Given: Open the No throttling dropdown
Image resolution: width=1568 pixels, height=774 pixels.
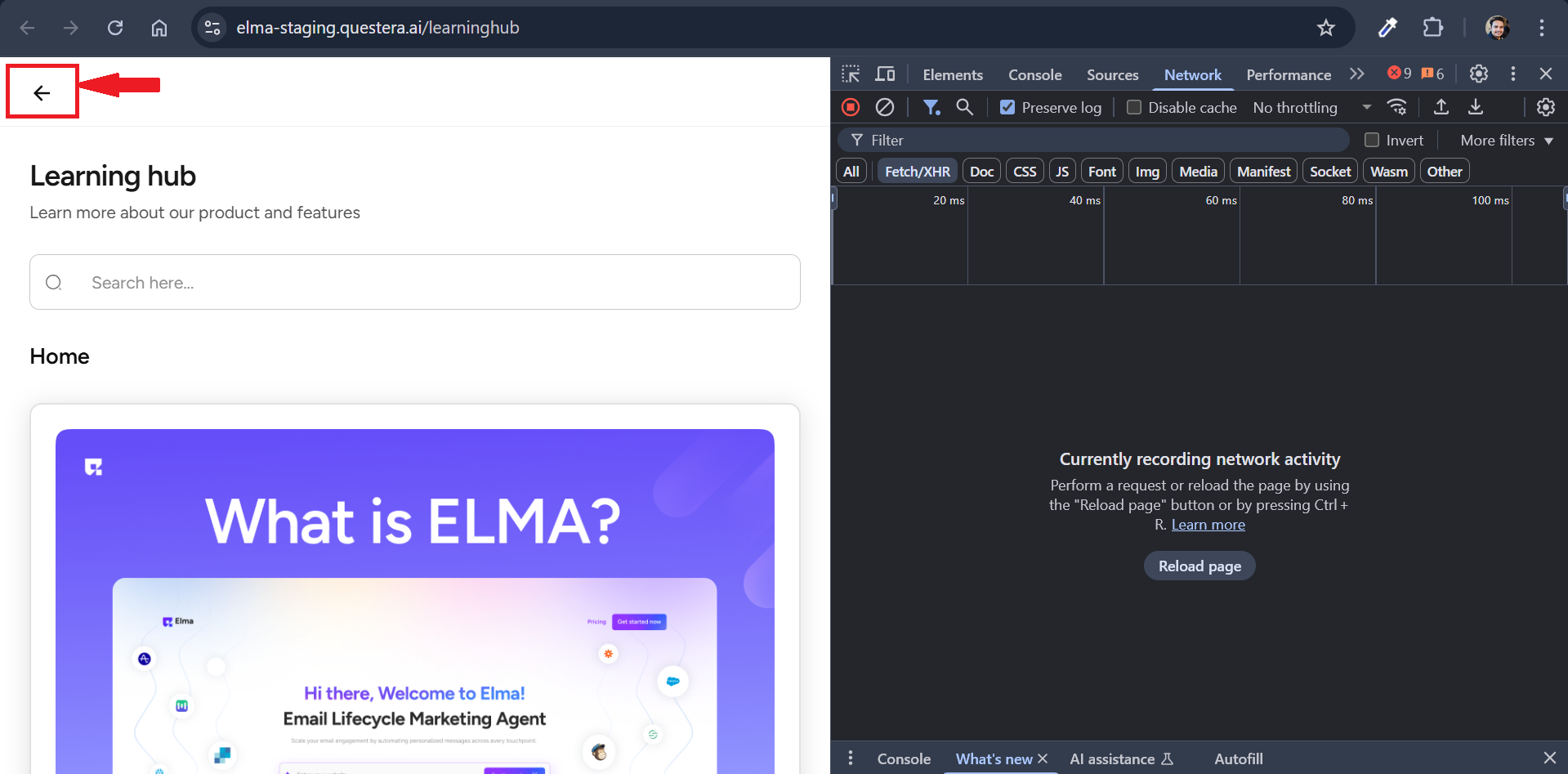Looking at the screenshot, I should [x=1312, y=107].
